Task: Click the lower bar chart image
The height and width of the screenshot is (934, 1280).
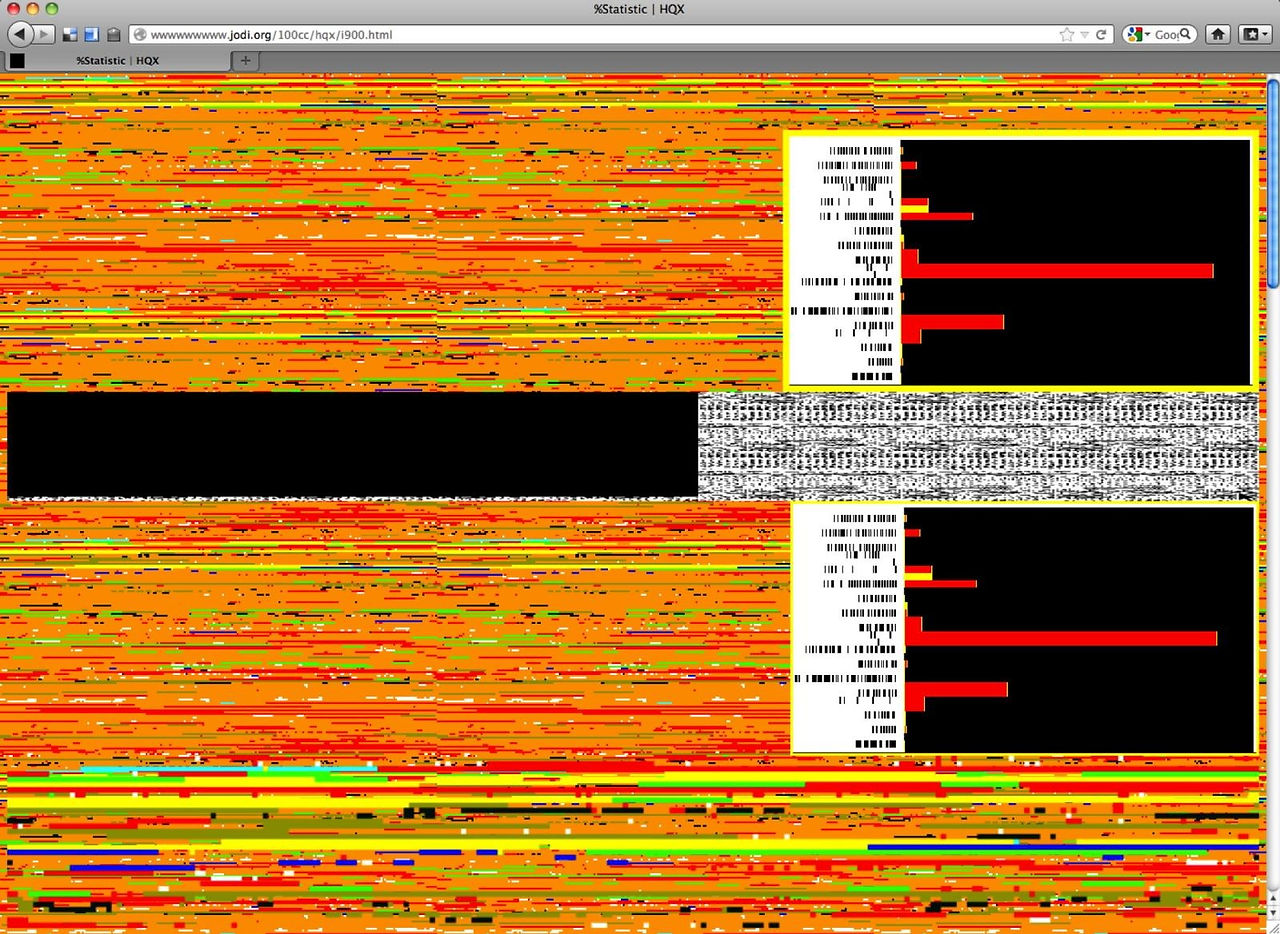Action: coord(1023,629)
